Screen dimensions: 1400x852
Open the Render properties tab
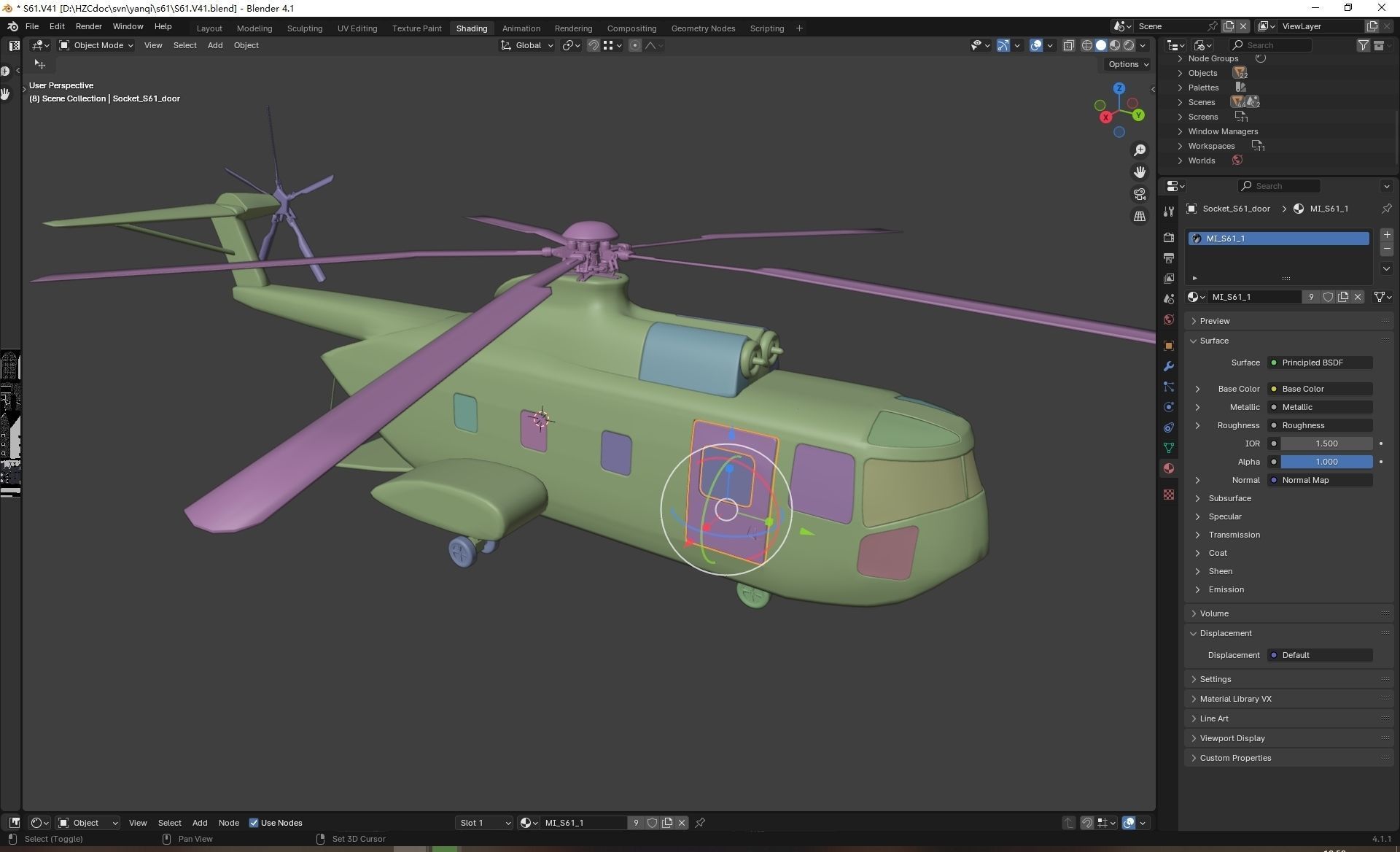pyautogui.click(x=1169, y=238)
